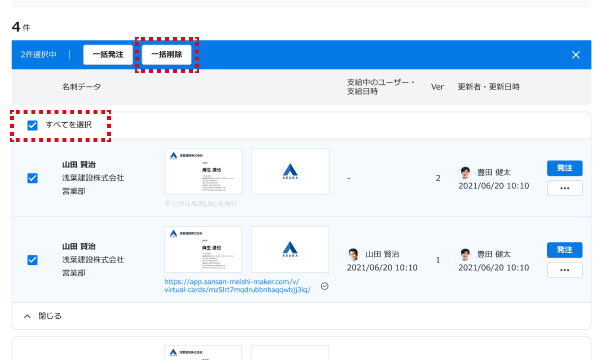Click the 一括削除 bulk delete button
This screenshot has height=360, width=600.
point(166,55)
